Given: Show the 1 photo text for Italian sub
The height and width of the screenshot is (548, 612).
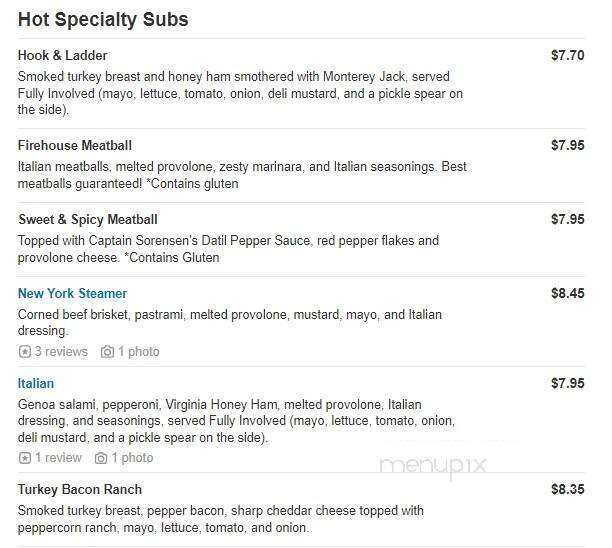Looking at the screenshot, I should pyautogui.click(x=132, y=458).
